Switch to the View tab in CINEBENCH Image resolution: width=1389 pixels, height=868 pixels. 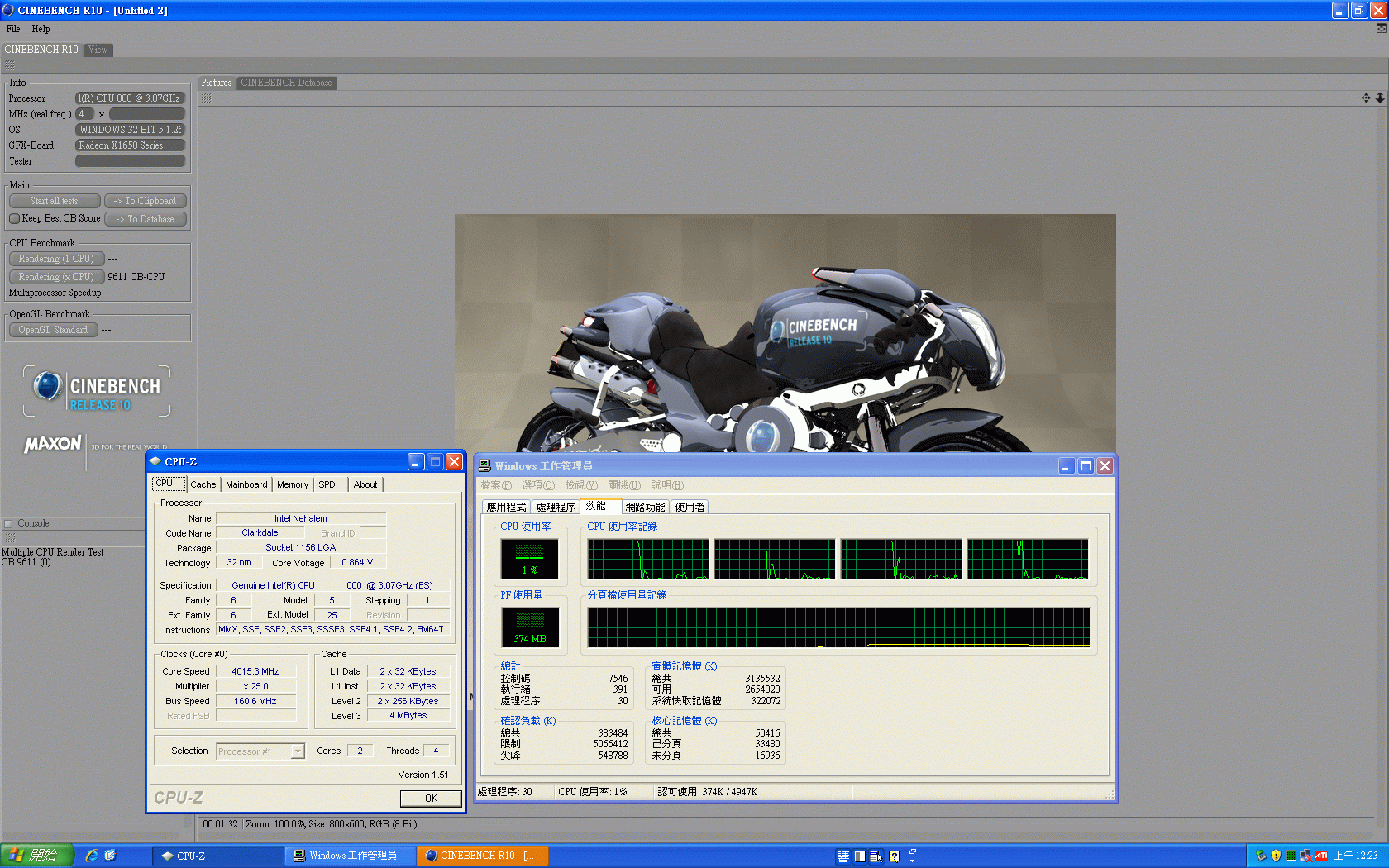tap(98, 50)
